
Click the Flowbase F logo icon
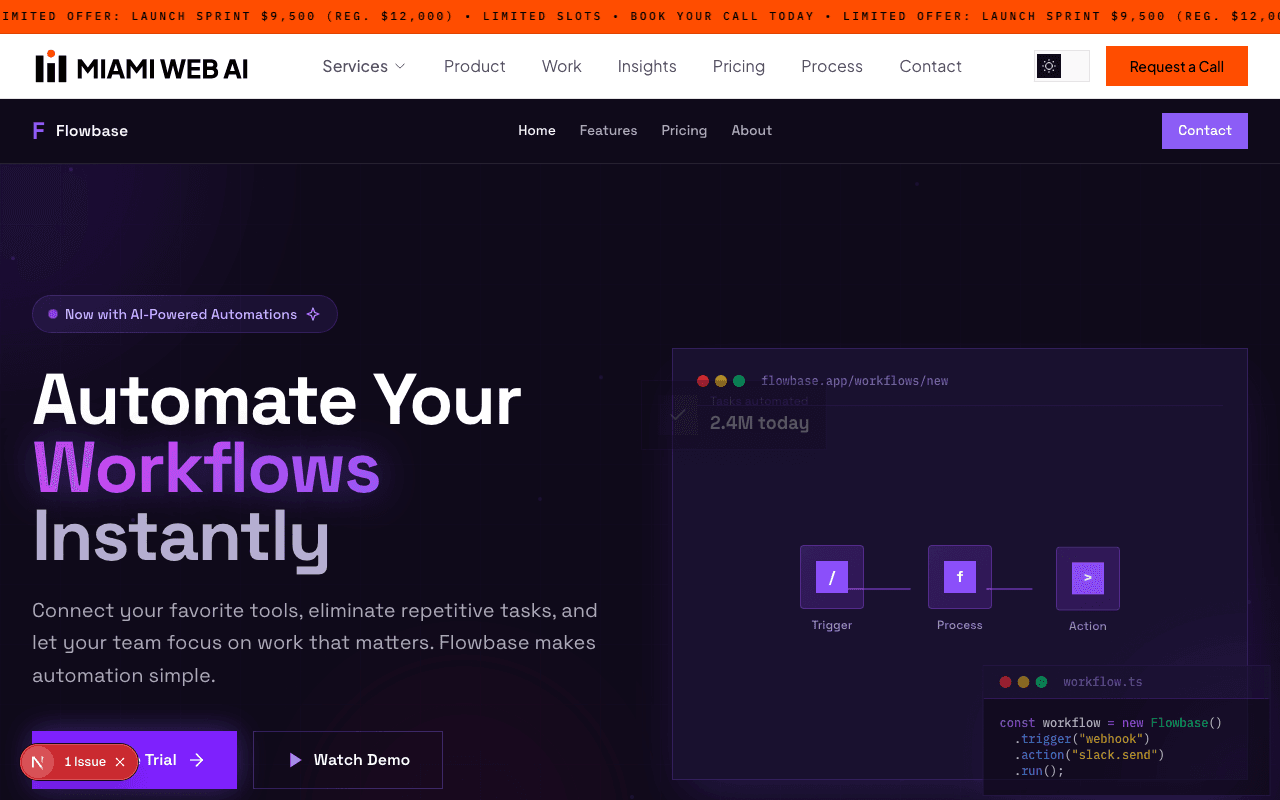coord(37,130)
